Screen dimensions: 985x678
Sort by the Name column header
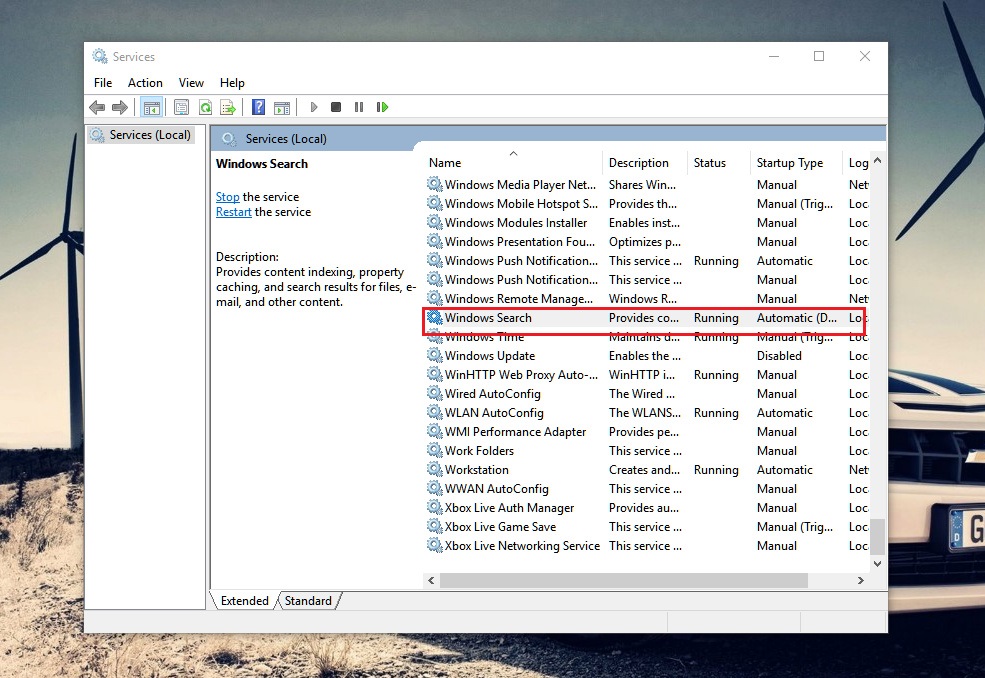513,163
